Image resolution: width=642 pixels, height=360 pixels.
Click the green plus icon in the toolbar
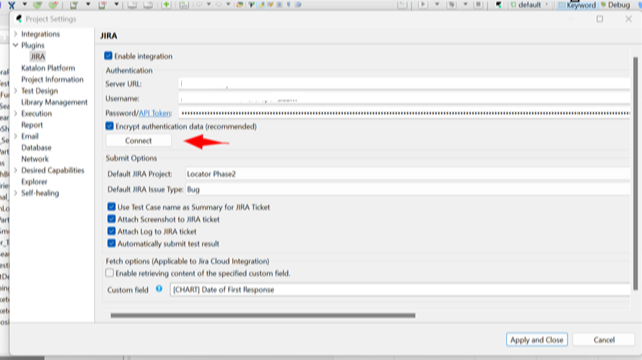click(x=166, y=5)
